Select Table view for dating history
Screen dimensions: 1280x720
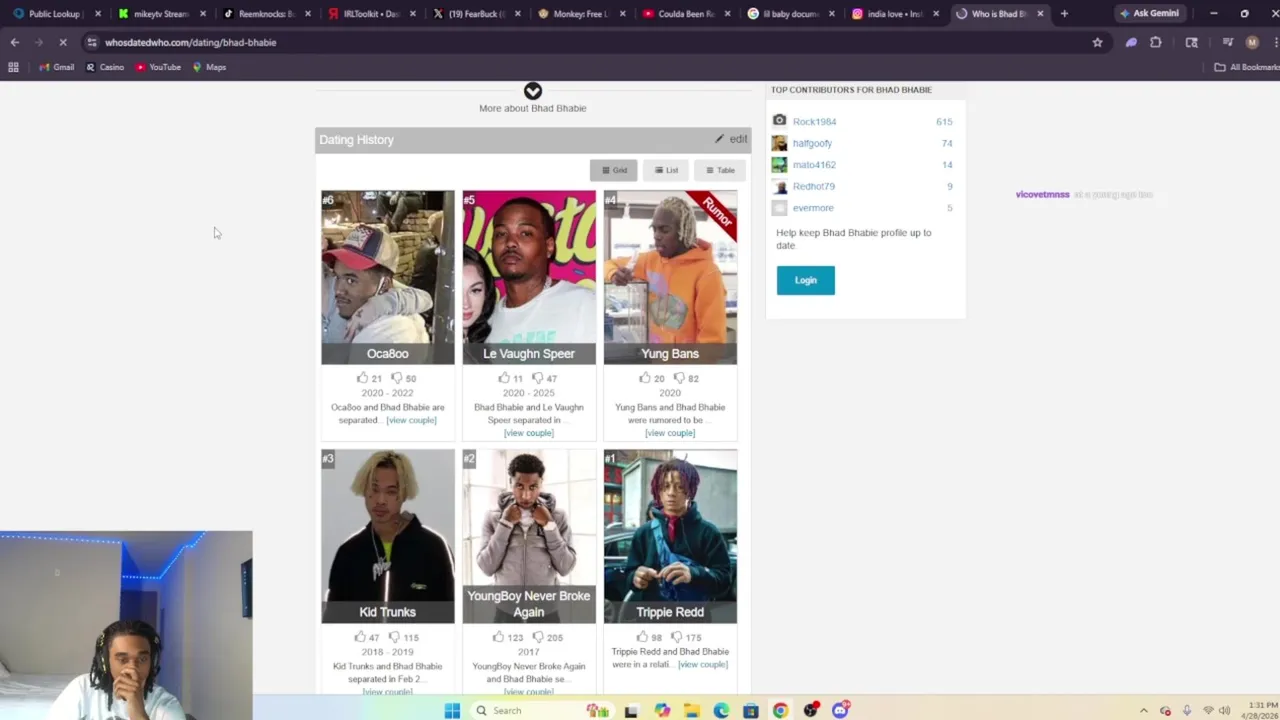[x=720, y=170]
